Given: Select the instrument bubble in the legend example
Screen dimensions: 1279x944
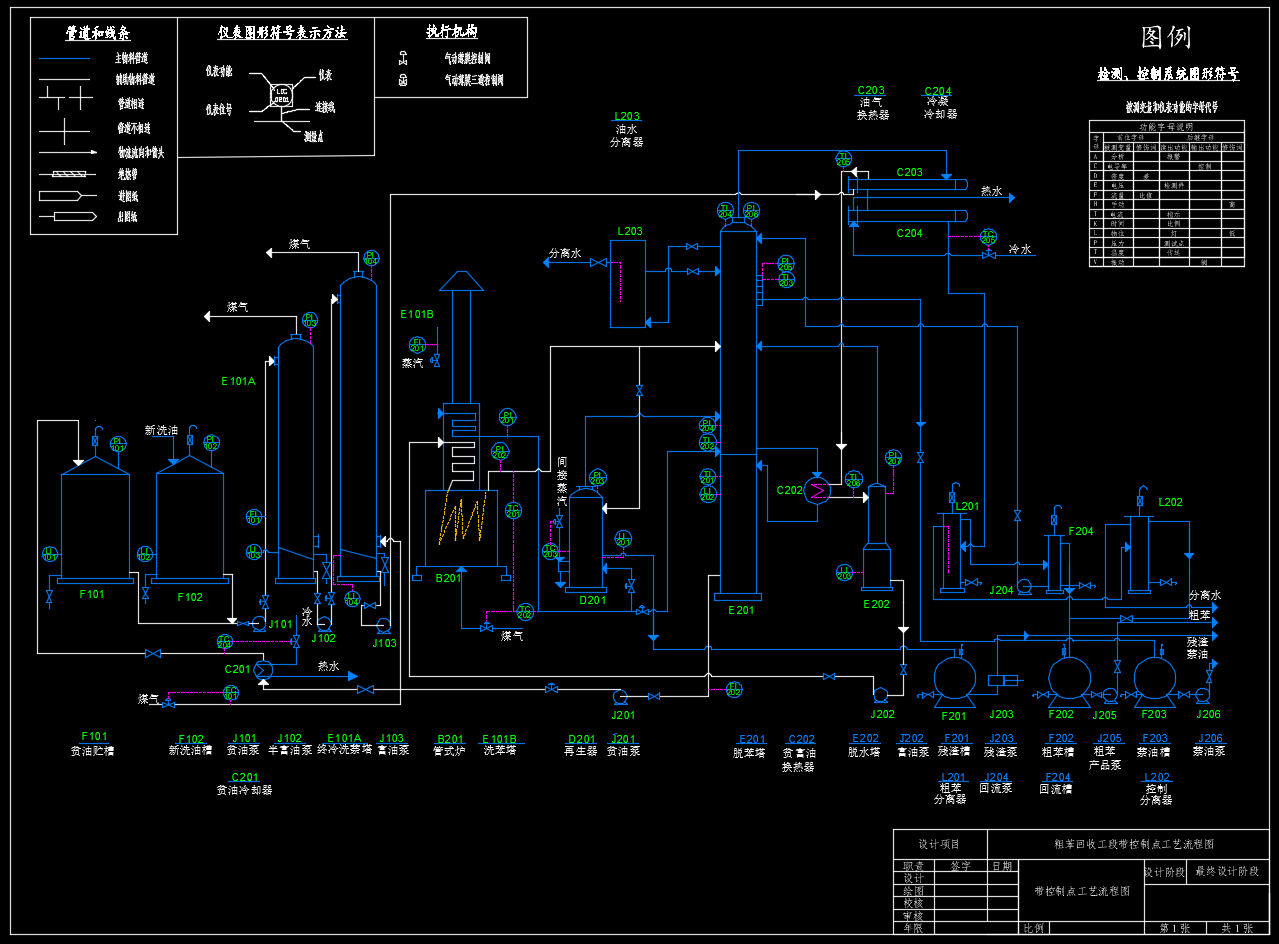Looking at the screenshot, I should click(282, 94).
